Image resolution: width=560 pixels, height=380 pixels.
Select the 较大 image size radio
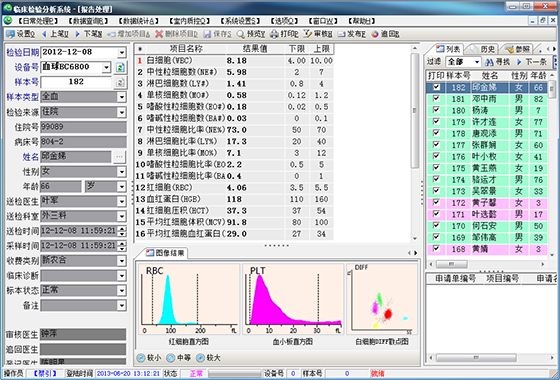pos(200,358)
